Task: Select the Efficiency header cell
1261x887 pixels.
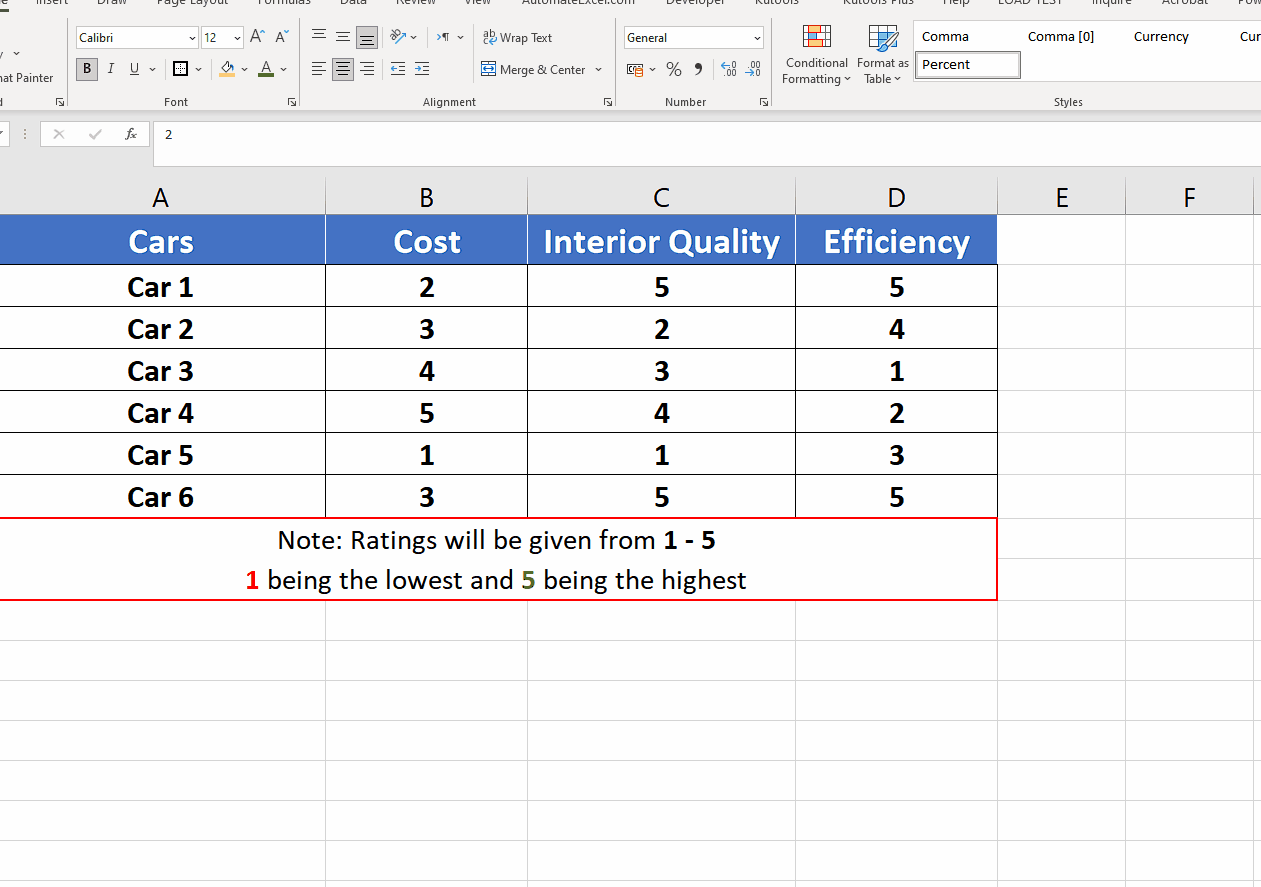Action: point(896,241)
